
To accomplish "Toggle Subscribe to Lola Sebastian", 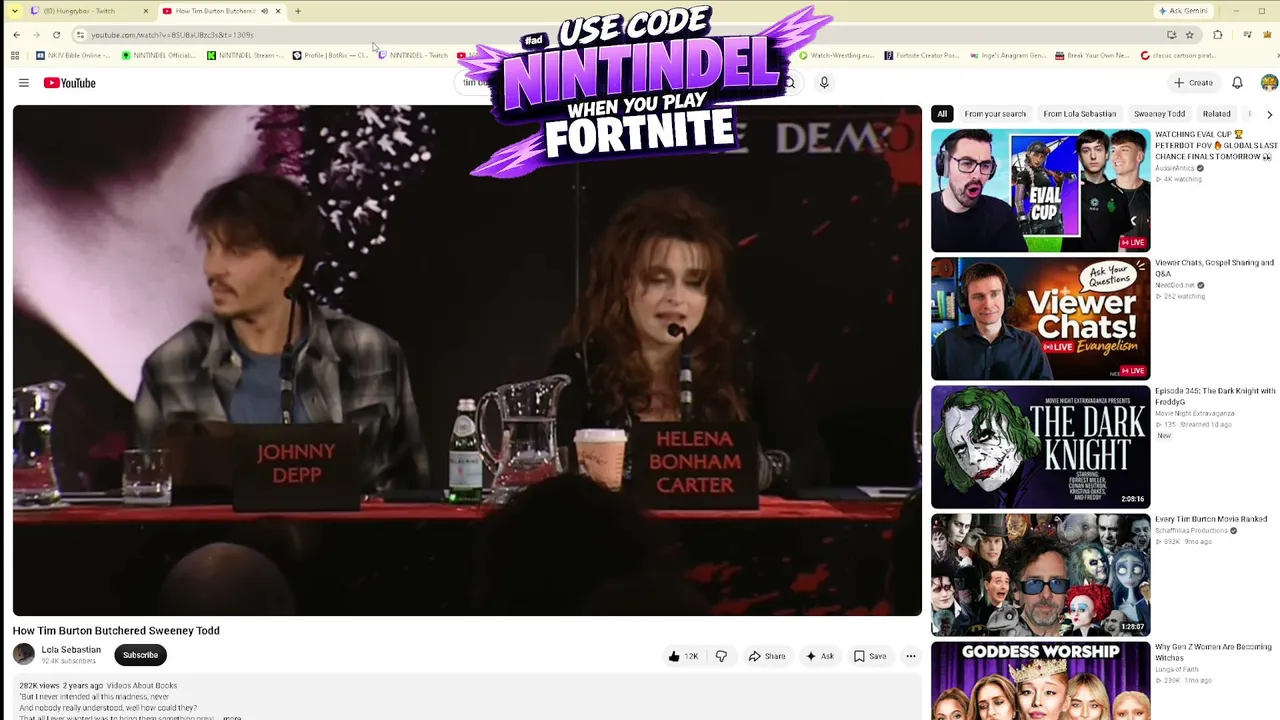I will pos(140,655).
